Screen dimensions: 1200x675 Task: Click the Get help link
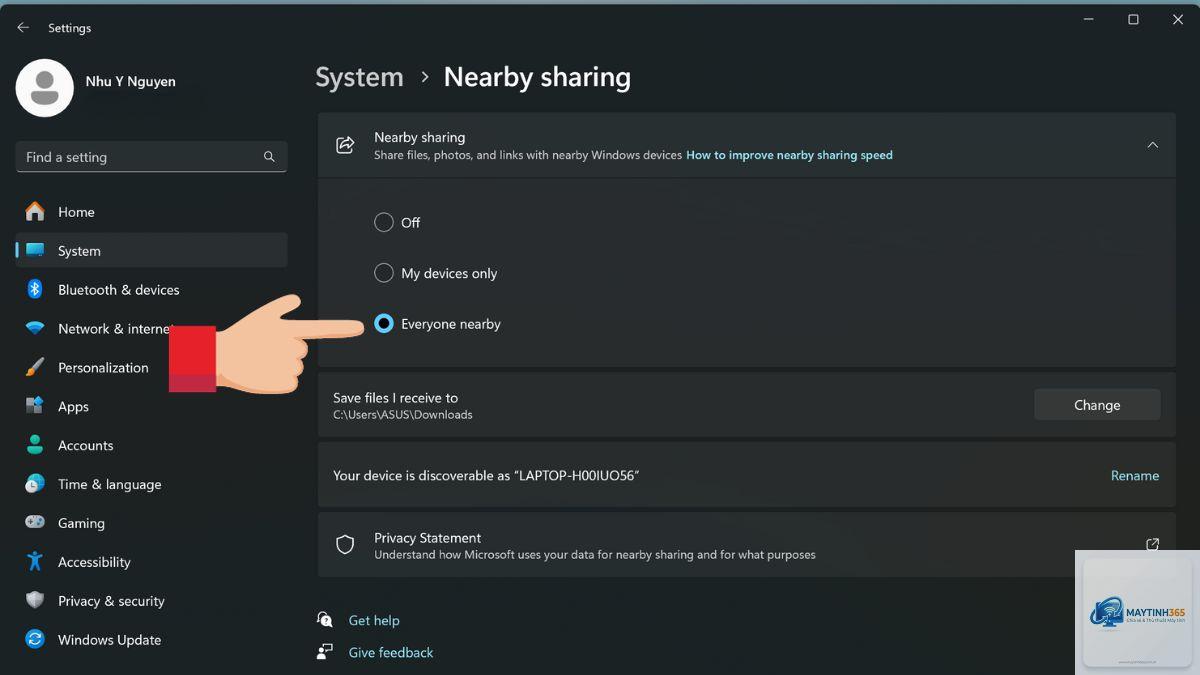pyautogui.click(x=374, y=620)
